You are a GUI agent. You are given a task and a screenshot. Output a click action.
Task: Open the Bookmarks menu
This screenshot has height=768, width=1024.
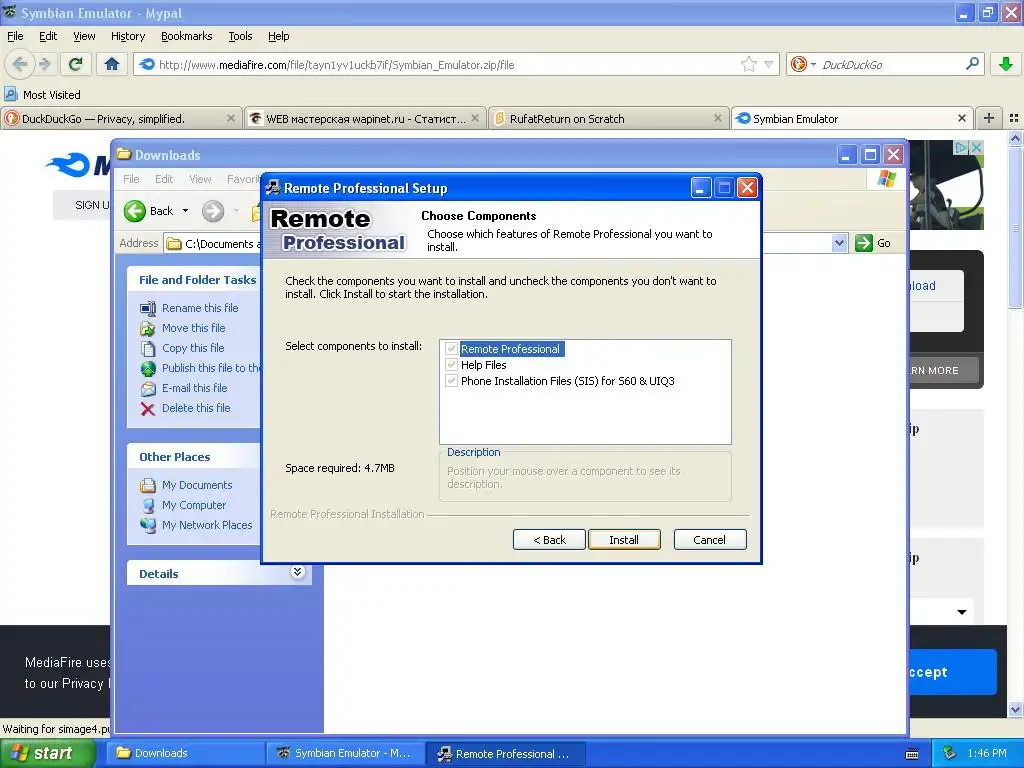186,36
